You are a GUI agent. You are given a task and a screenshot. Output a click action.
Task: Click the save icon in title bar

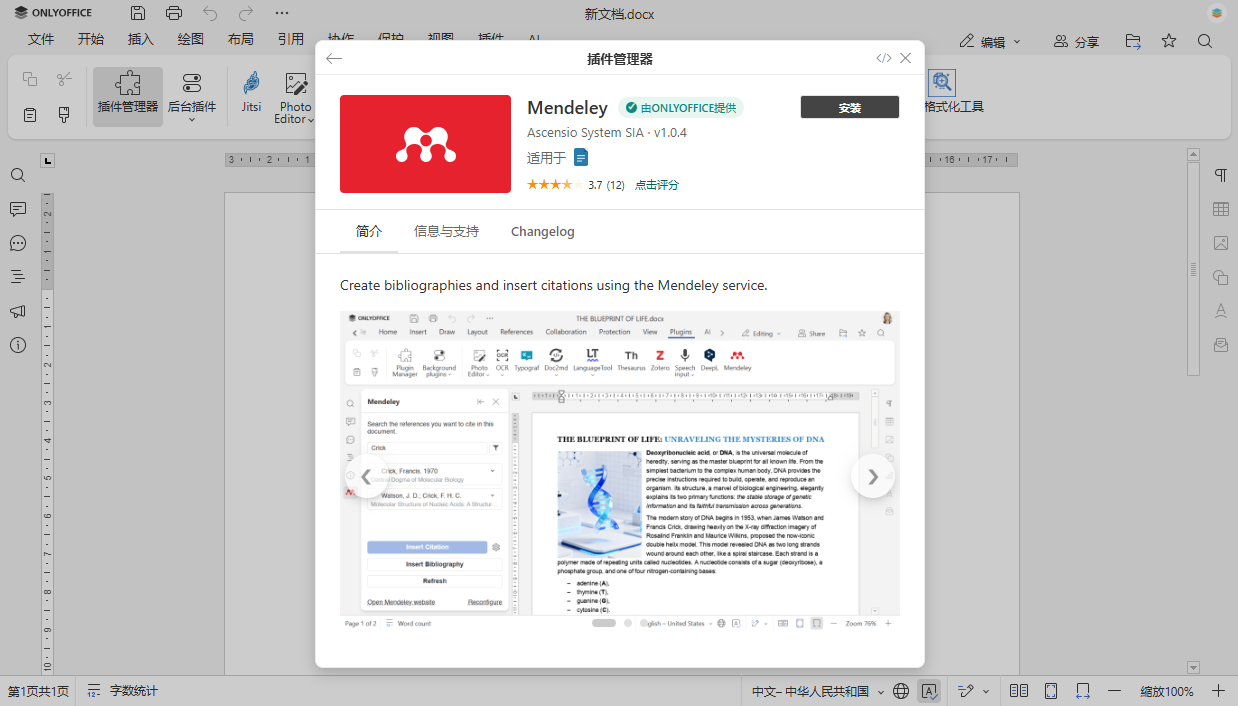pos(138,14)
